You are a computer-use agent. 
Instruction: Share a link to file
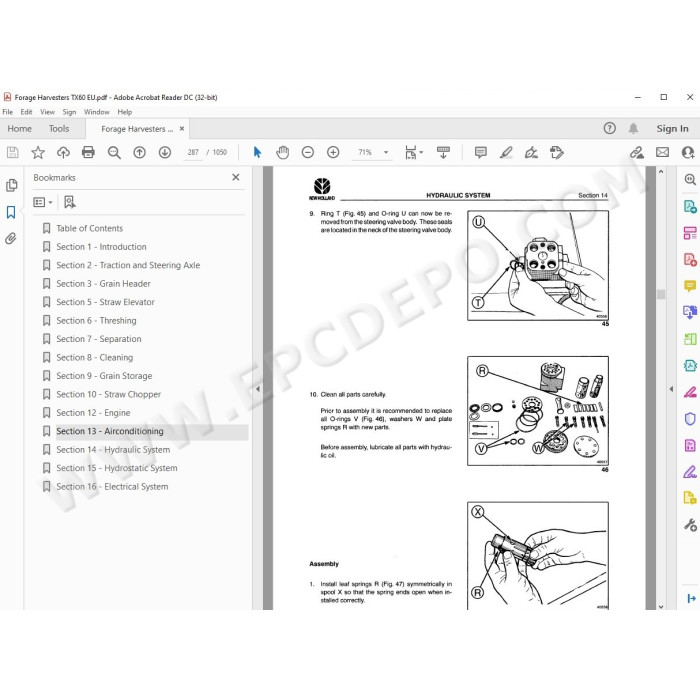point(637,153)
